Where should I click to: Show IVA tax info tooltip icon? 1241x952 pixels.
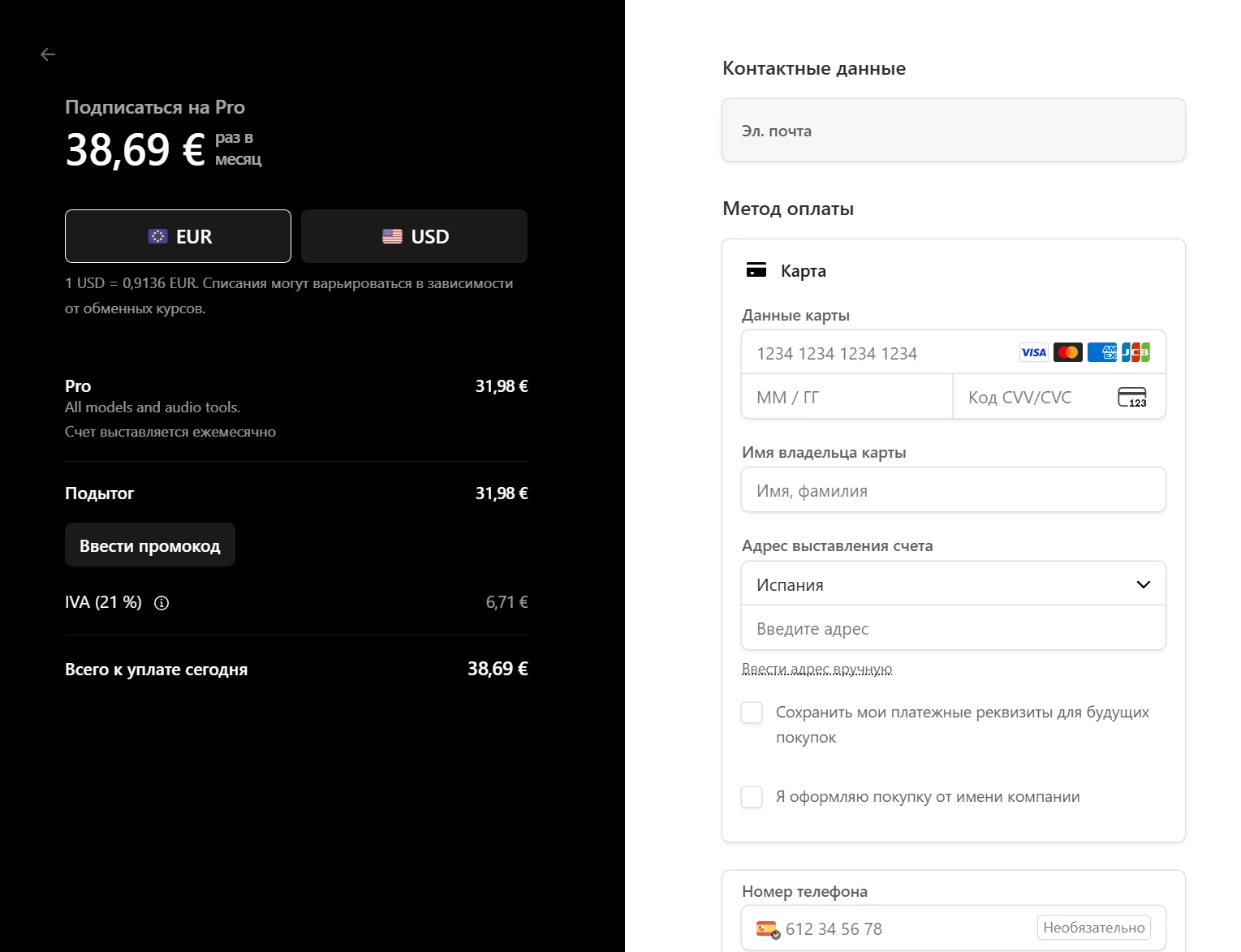(x=162, y=603)
